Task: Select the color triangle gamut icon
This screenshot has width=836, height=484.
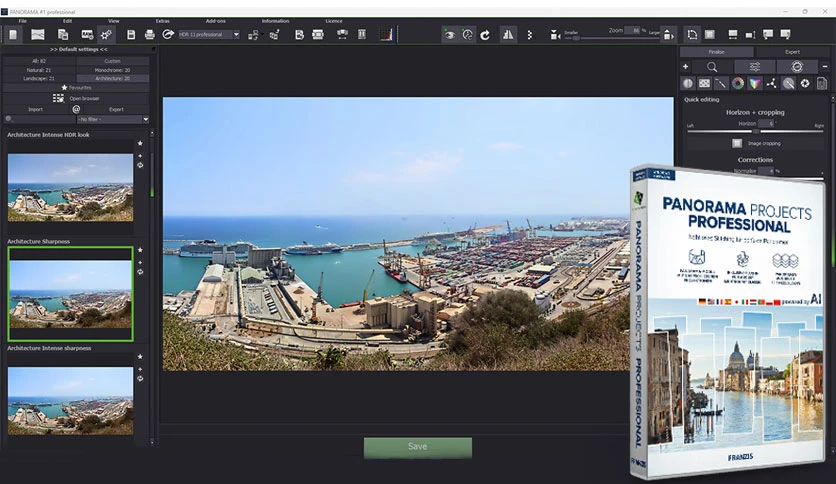Action: coord(755,83)
